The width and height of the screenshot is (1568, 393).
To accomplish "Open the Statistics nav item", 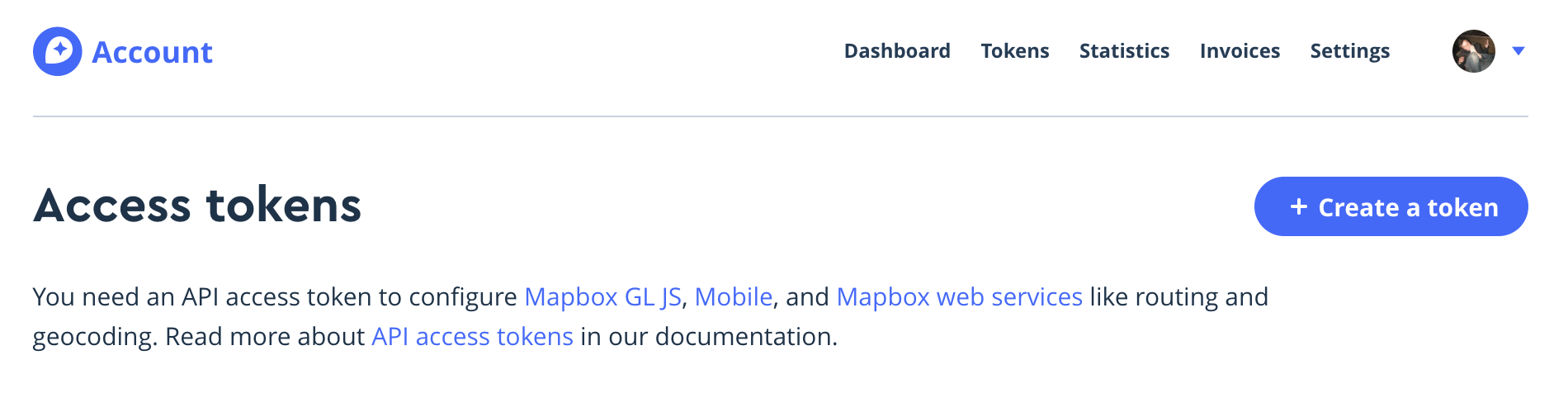I will coord(1124,51).
